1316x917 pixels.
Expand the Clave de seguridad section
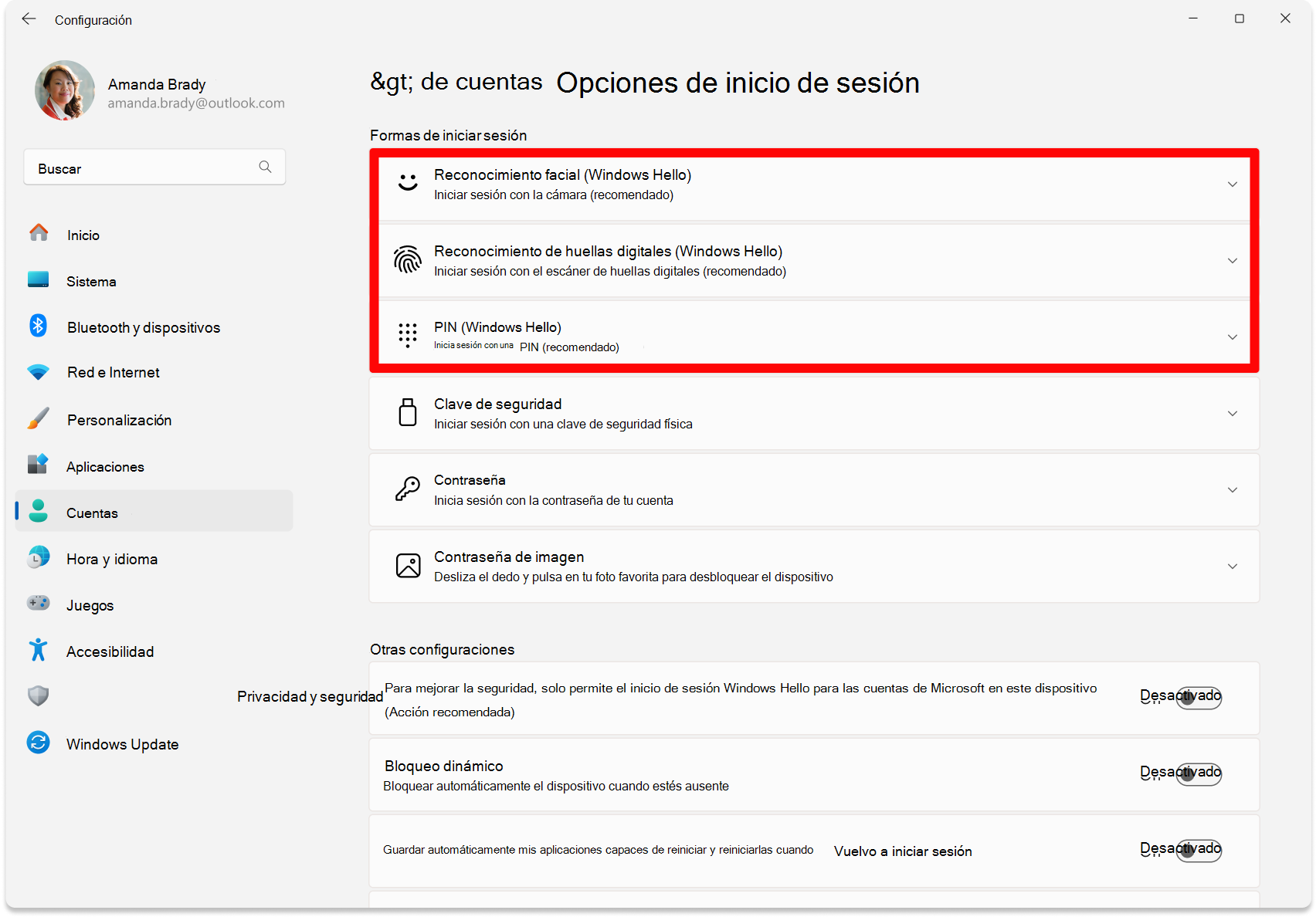[1232, 413]
